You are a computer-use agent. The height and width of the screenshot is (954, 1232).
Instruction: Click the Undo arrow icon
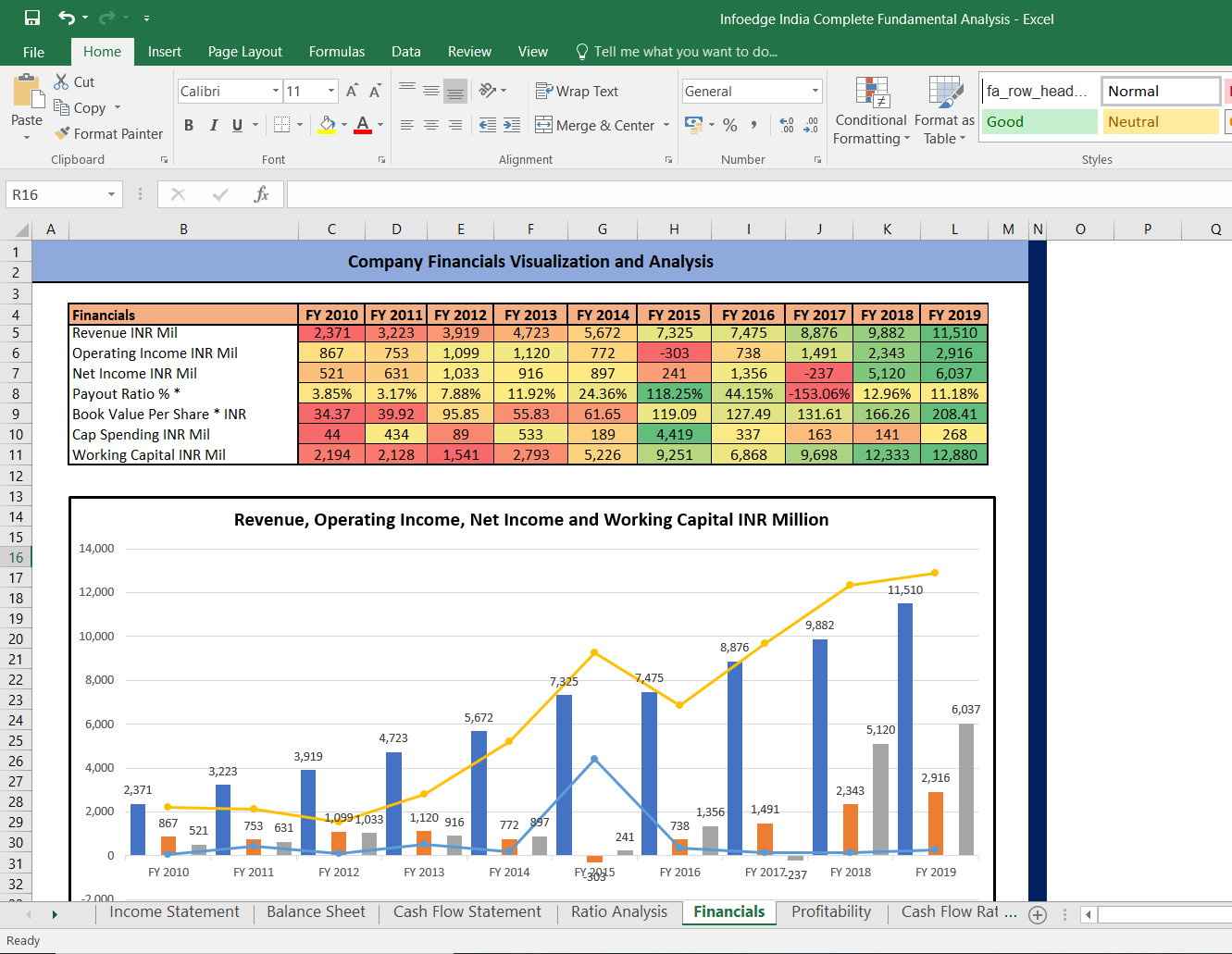tap(67, 18)
